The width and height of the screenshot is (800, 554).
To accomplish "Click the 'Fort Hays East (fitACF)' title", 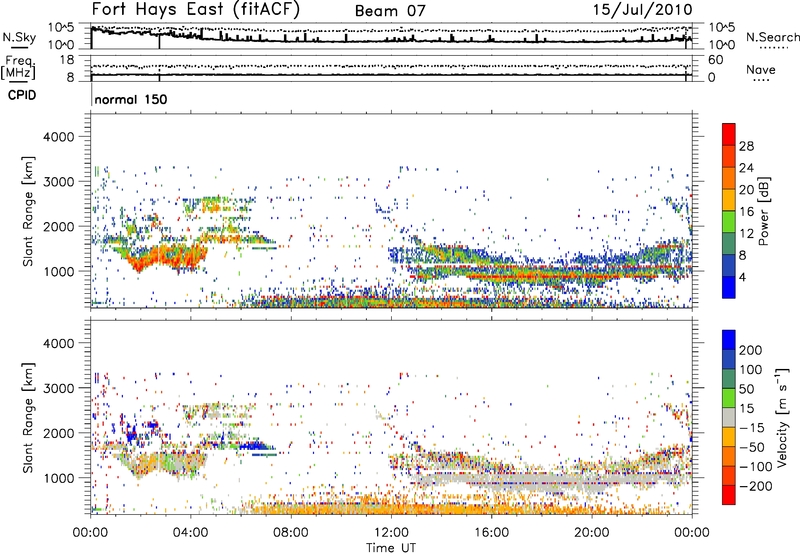I will click(x=196, y=10).
